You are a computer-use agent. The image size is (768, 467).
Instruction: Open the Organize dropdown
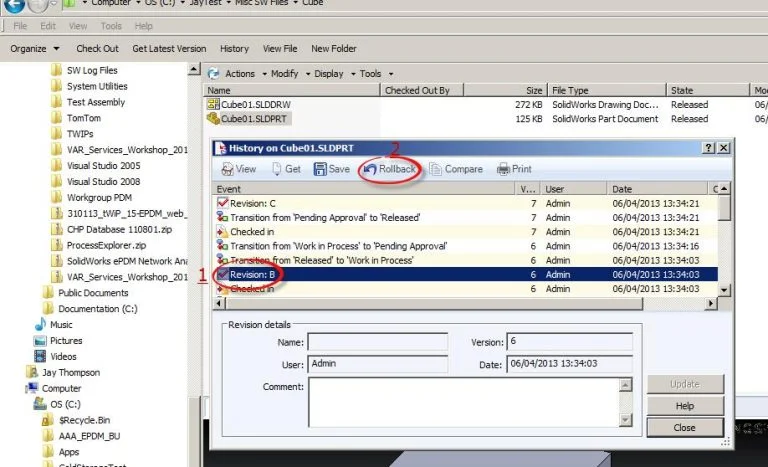click(x=35, y=48)
